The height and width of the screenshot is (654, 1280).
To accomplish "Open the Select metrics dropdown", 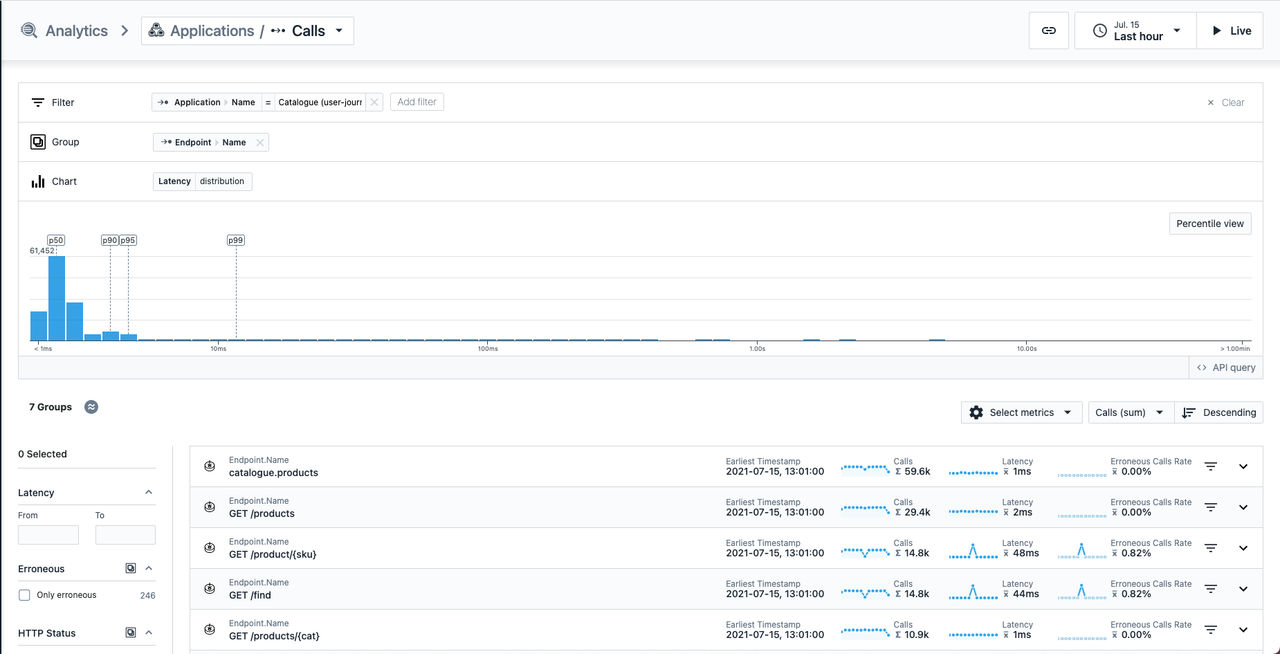I will [x=1021, y=412].
